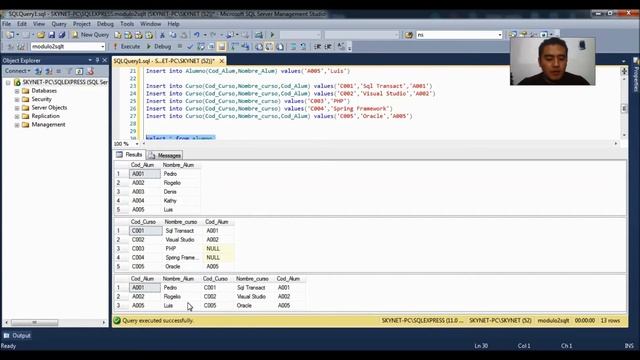This screenshot has height=360, width=640.
Task: Click the Save All icon
Action: [x=62, y=35]
